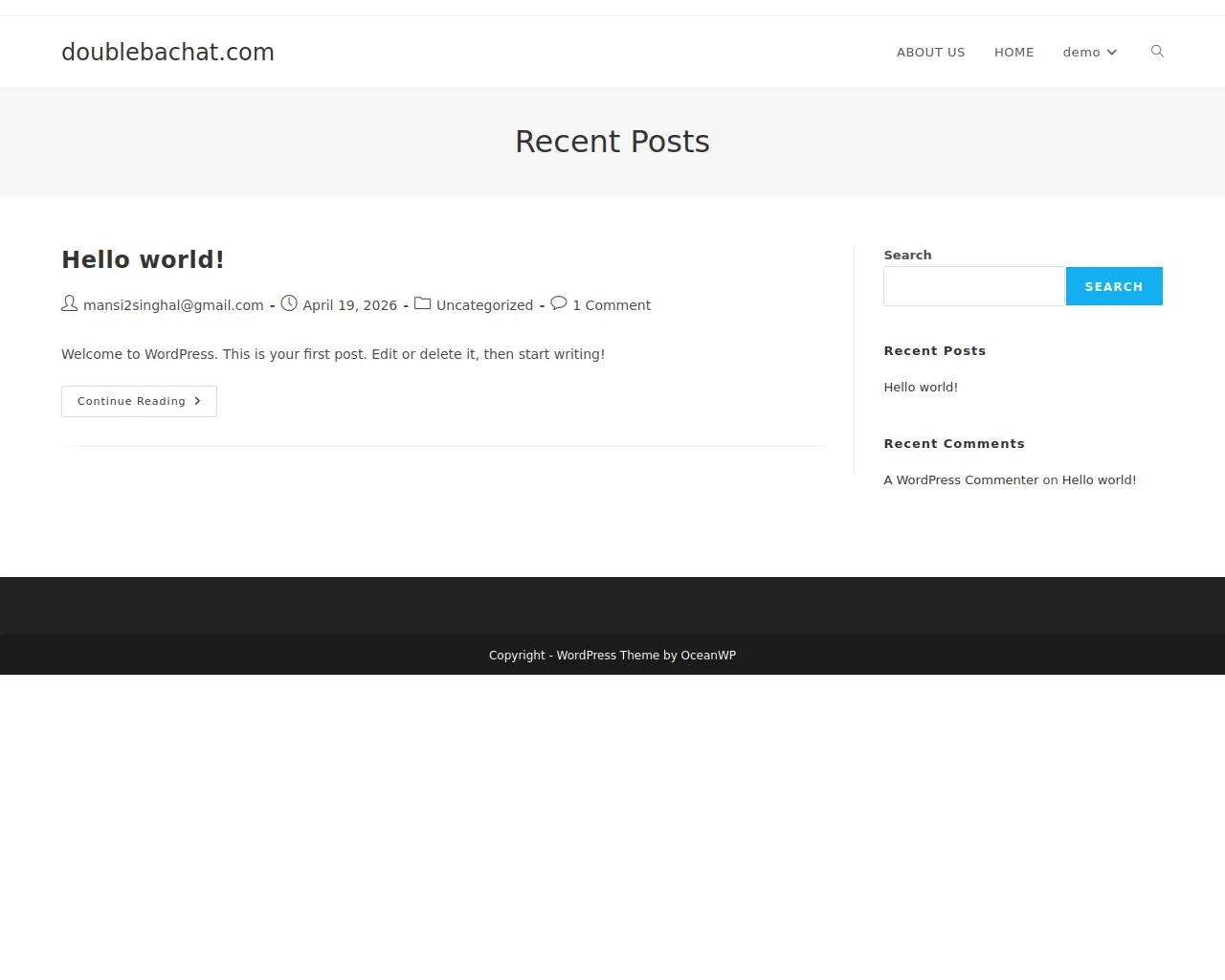Screen dimensions: 1225x980
Task: Open the Uncategorized category link
Action: coord(484,305)
